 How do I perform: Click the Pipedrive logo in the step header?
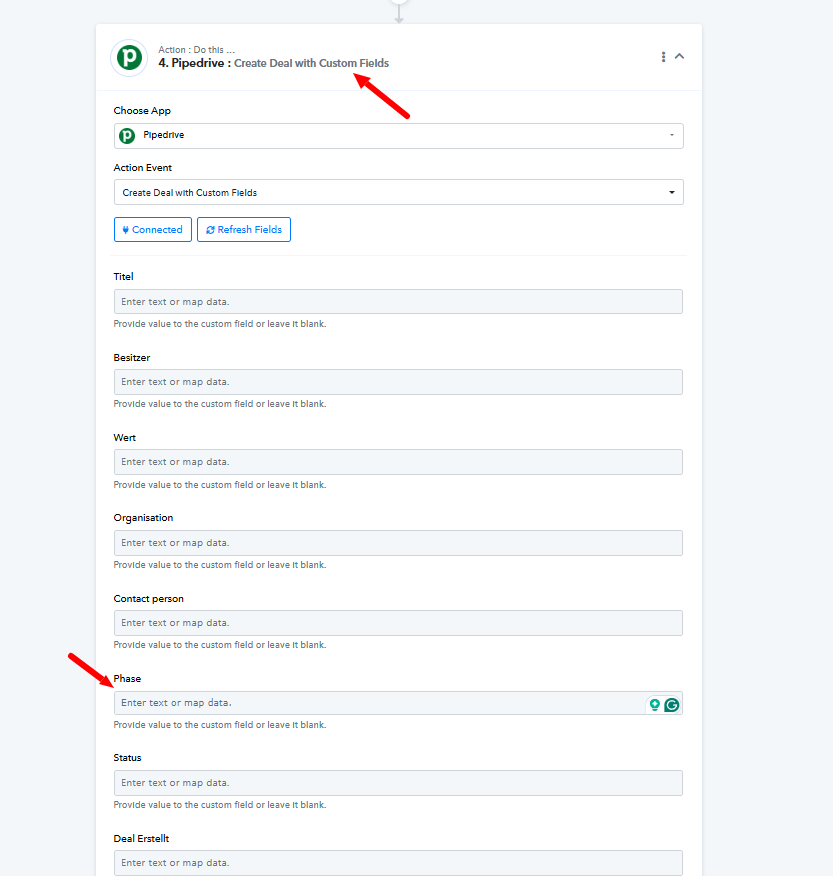click(129, 57)
